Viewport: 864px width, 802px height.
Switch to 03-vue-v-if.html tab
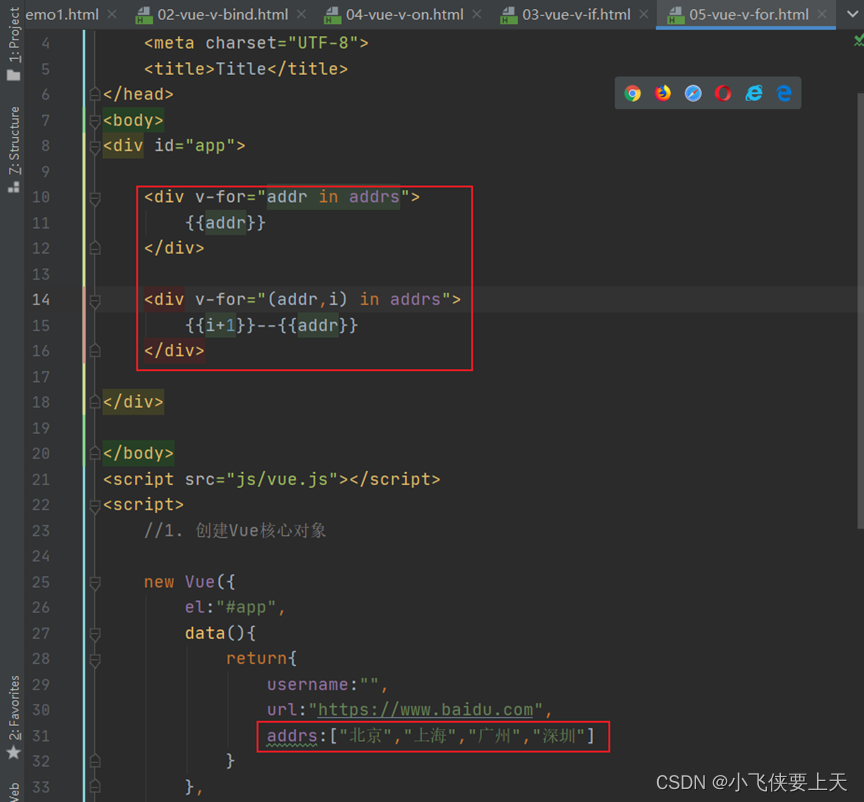pyautogui.click(x=576, y=15)
